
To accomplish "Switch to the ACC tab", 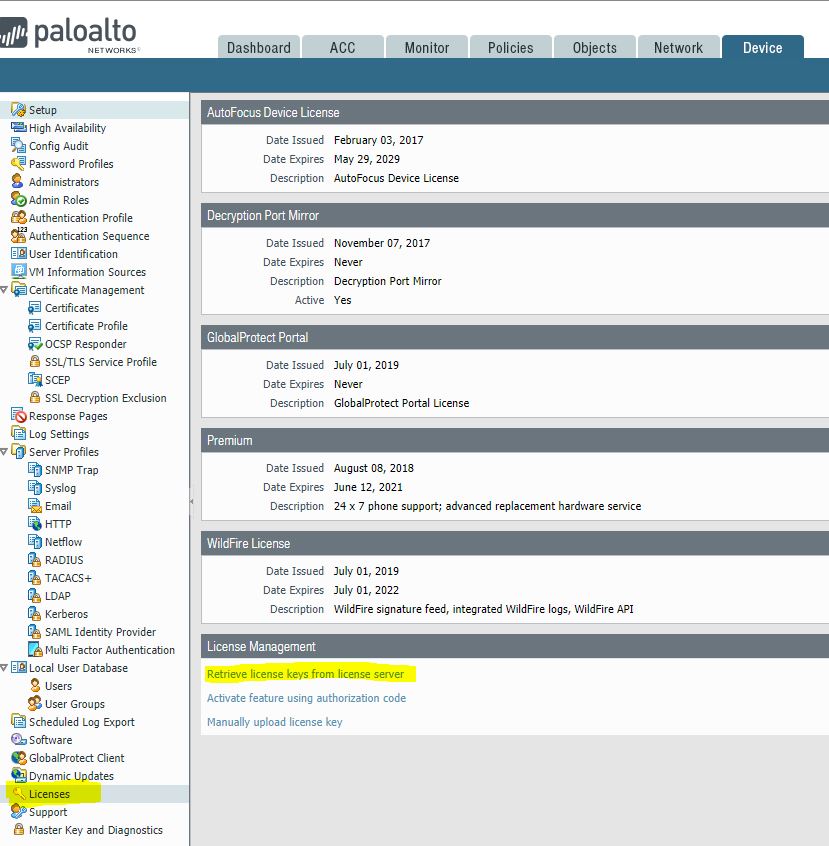I will point(343,47).
